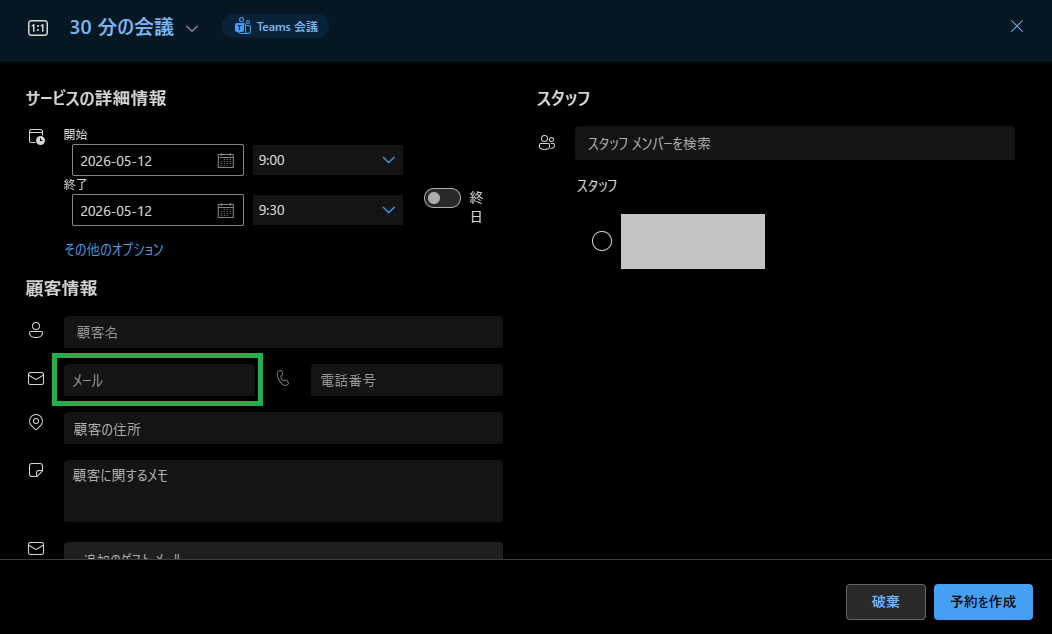Click the person icon beside 顧客名
Image resolution: width=1052 pixels, height=634 pixels.
(x=36, y=330)
